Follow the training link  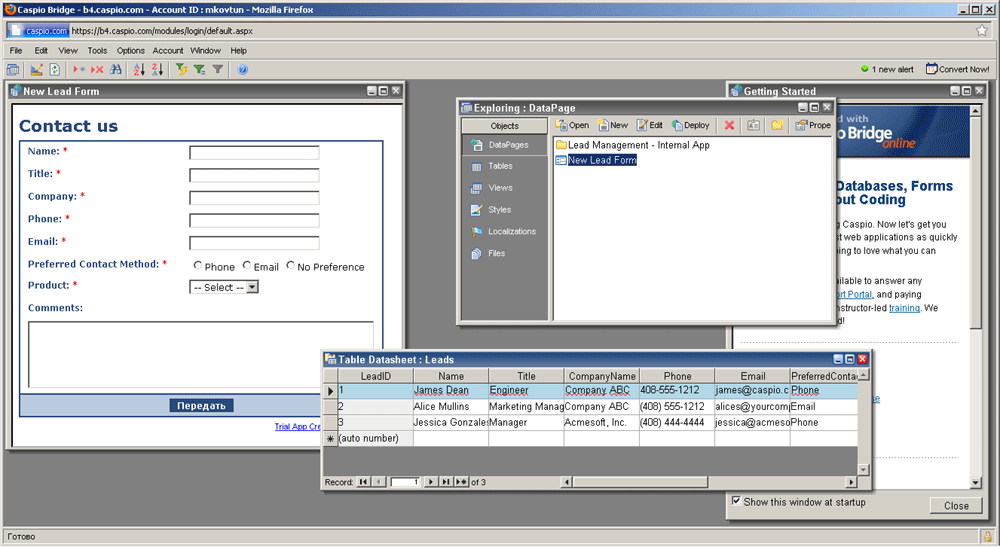click(904, 308)
